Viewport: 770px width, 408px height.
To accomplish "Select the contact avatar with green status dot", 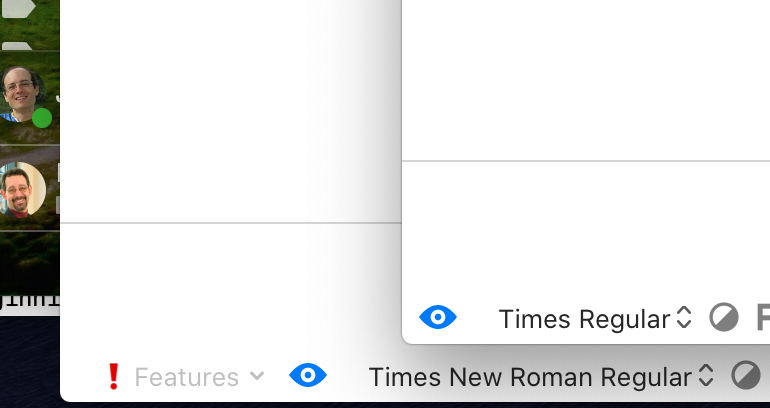I will pos(22,94).
